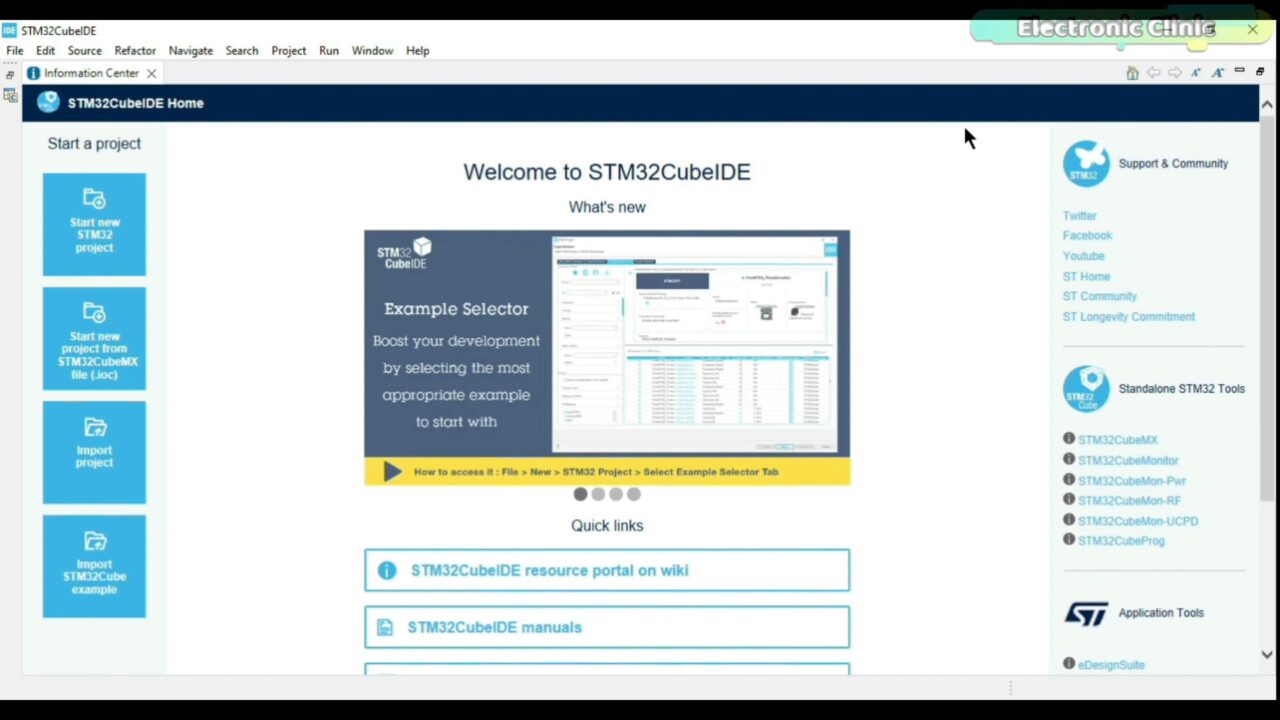
Task: Open the File menu
Action: (x=15, y=50)
